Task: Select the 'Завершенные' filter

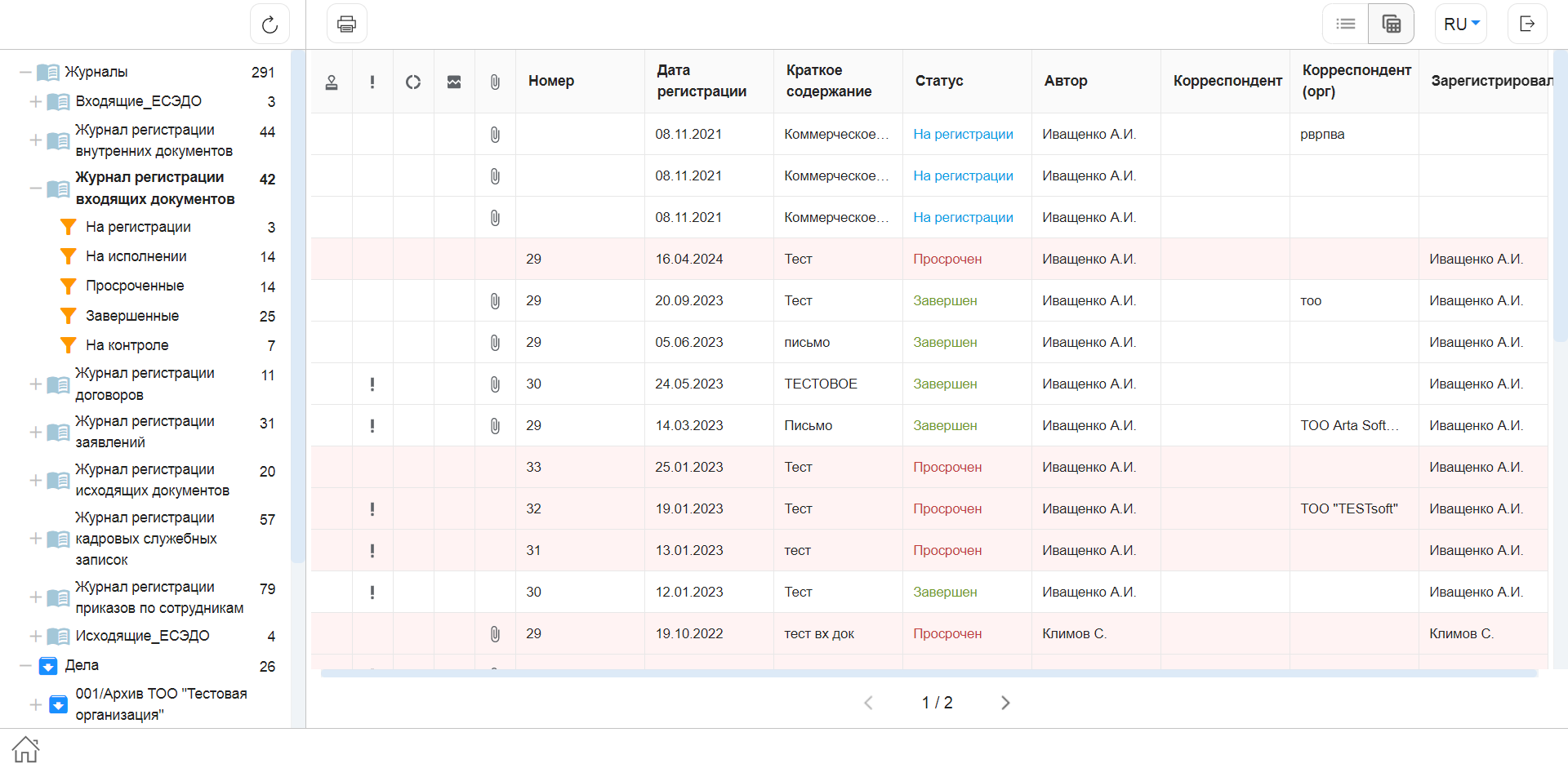Action: coord(132,316)
